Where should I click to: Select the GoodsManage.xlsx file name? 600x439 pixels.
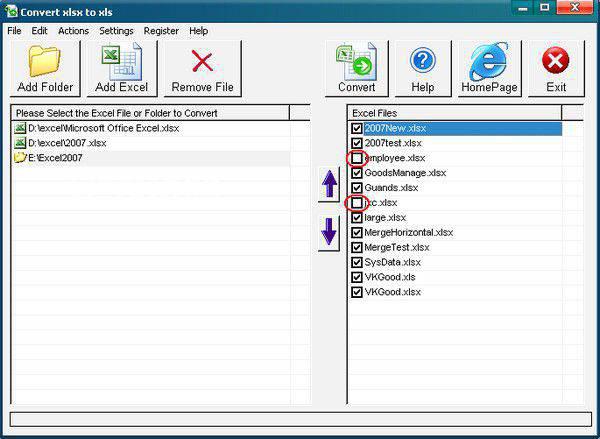click(x=405, y=173)
